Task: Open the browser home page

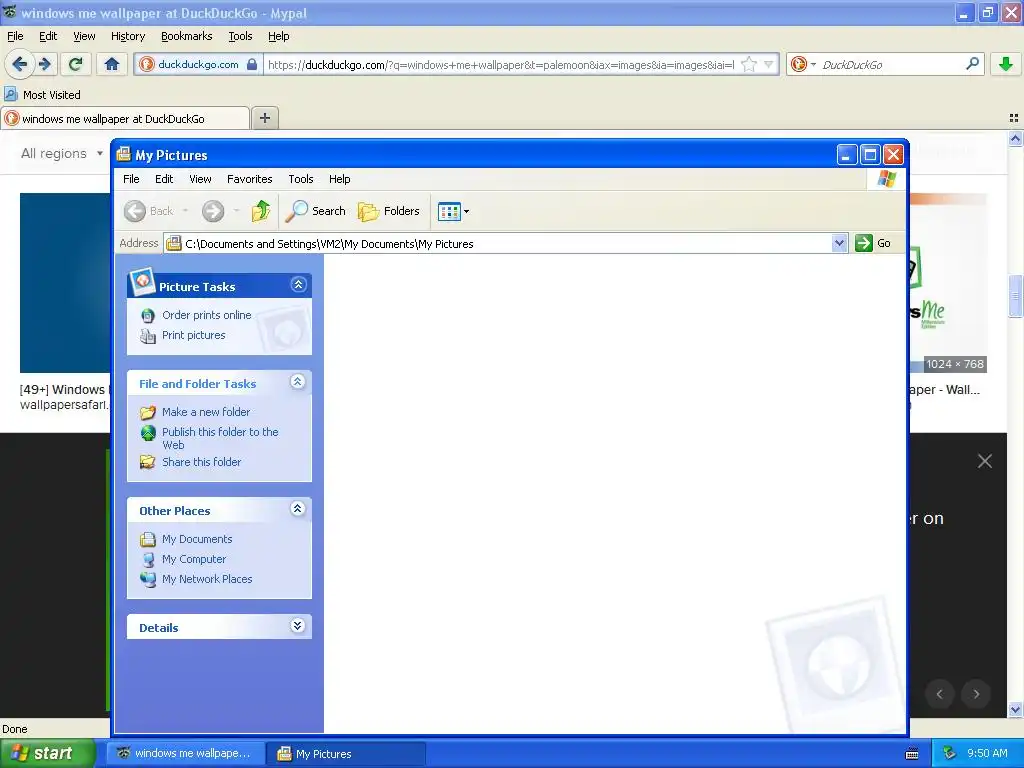Action: (112, 64)
